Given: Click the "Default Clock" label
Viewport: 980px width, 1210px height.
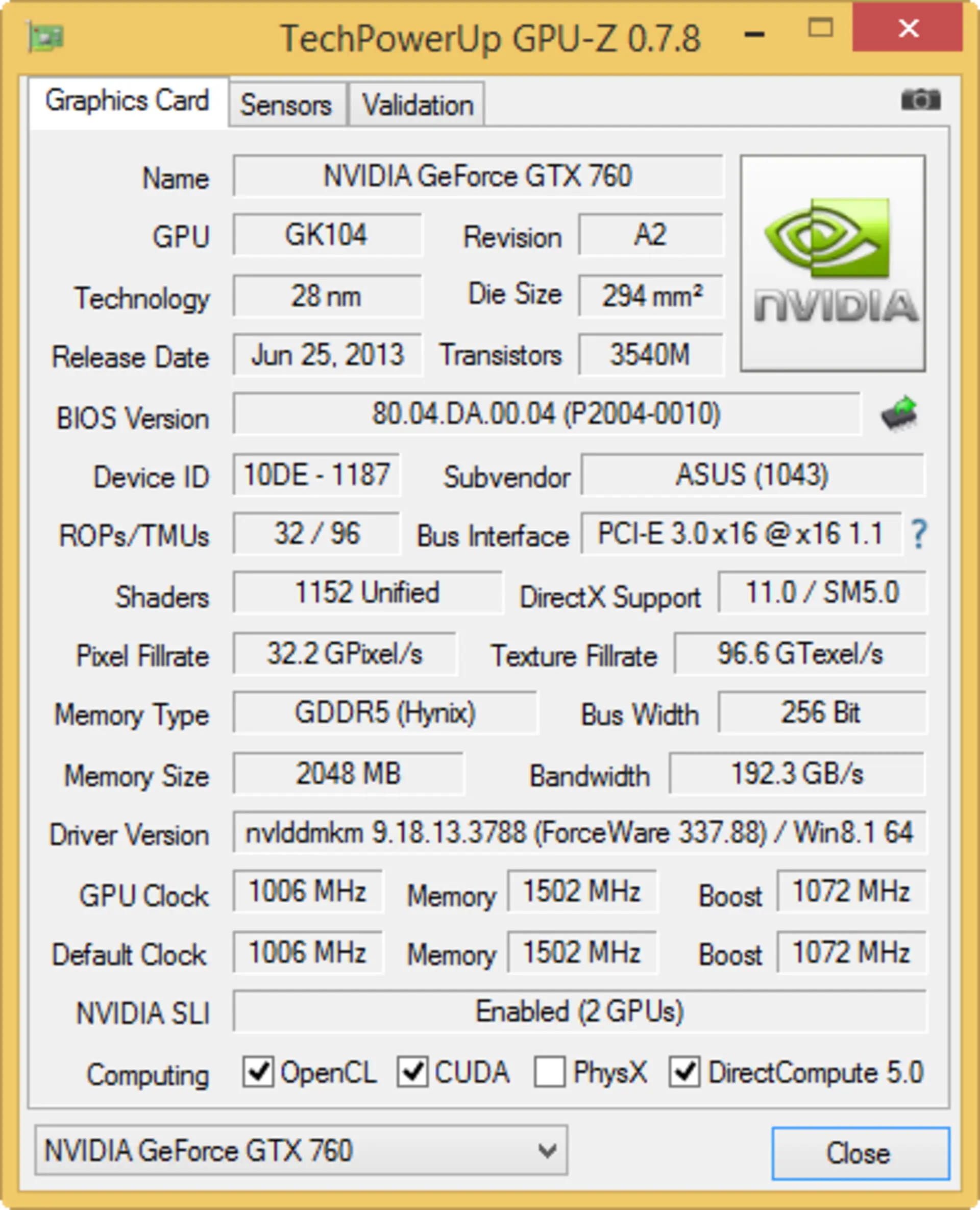Looking at the screenshot, I should pyautogui.click(x=130, y=955).
